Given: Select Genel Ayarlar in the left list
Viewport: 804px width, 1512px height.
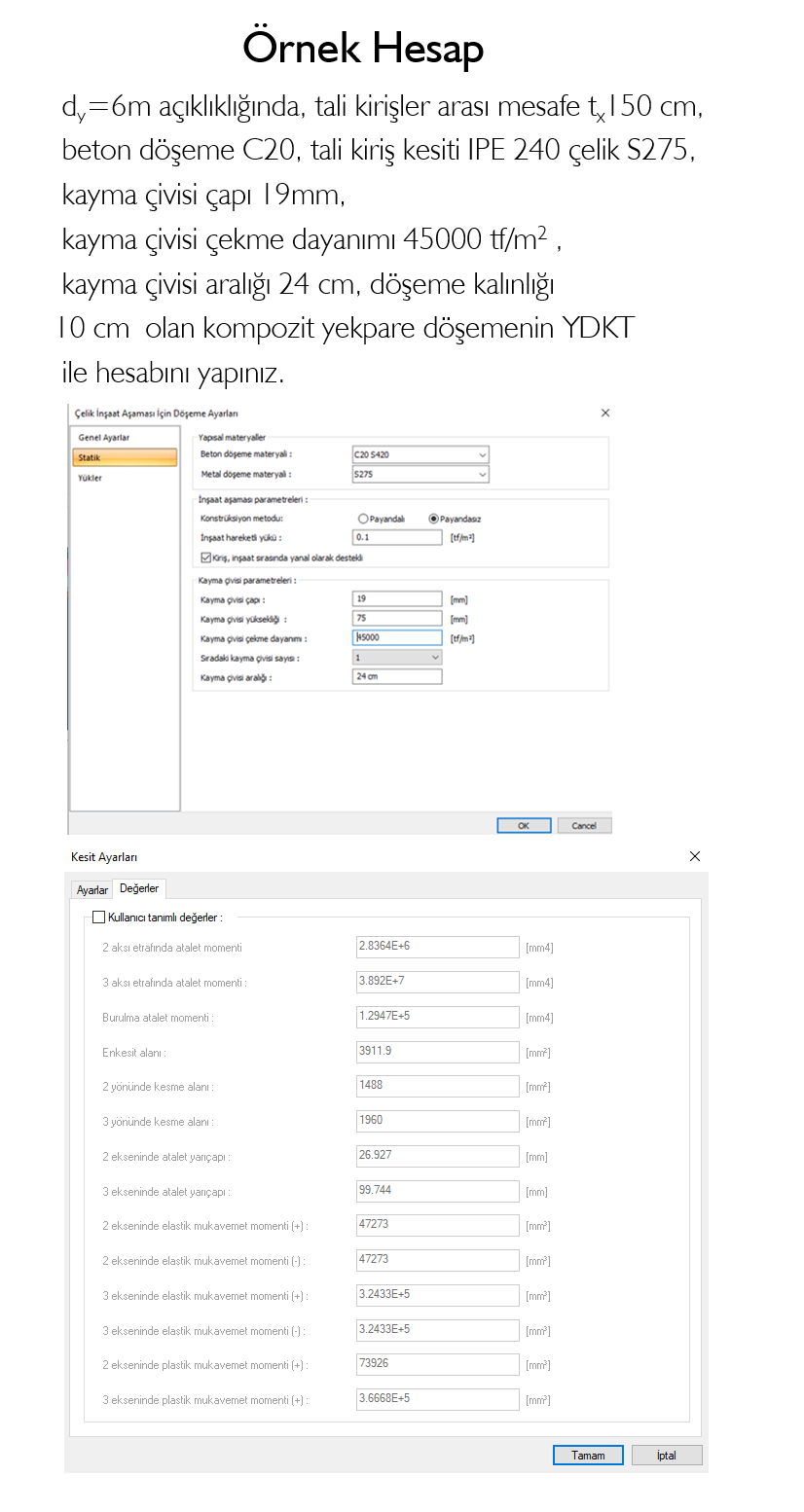Looking at the screenshot, I should (104, 438).
